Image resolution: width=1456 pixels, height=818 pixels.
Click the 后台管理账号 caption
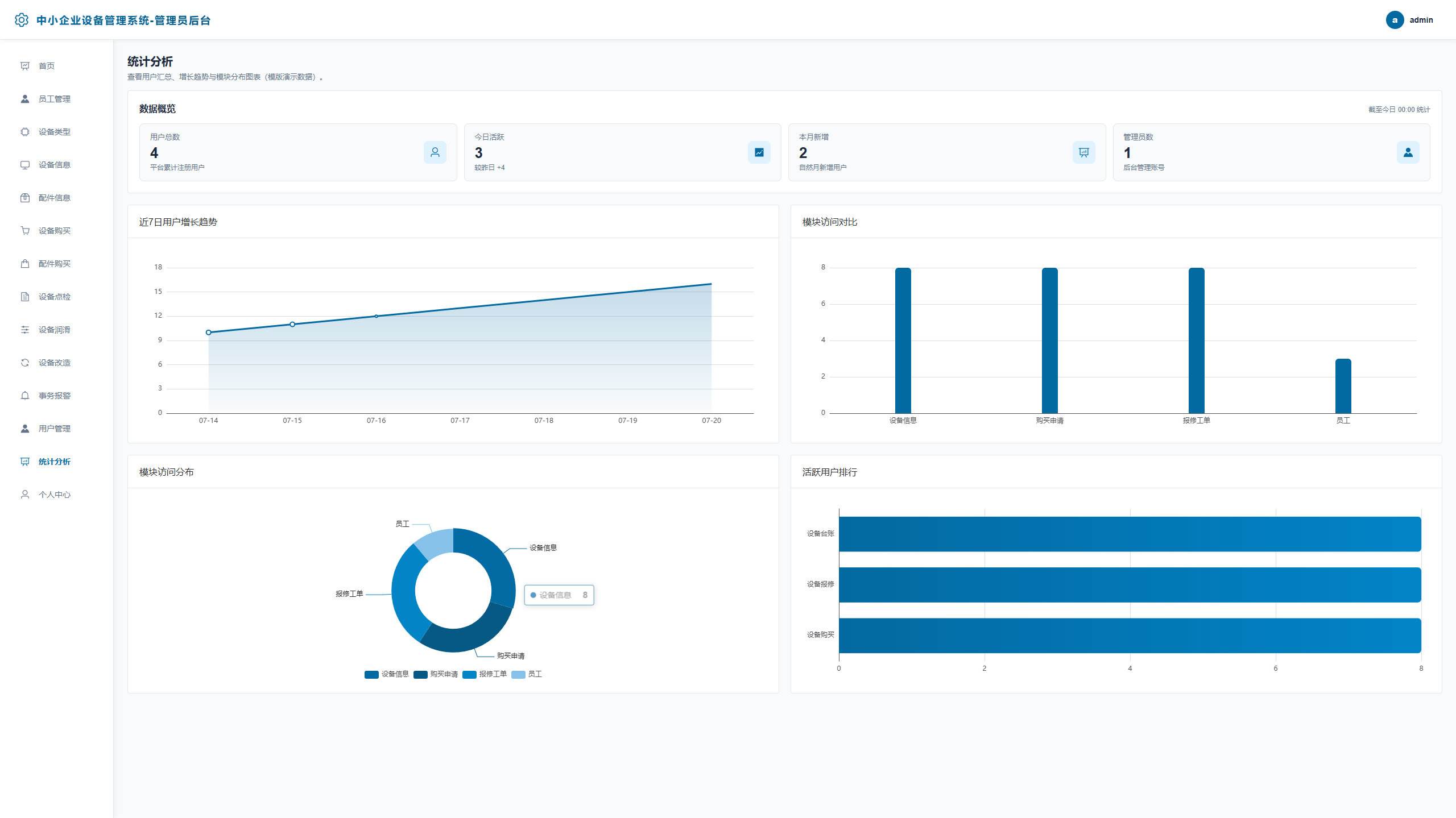[x=1144, y=168]
